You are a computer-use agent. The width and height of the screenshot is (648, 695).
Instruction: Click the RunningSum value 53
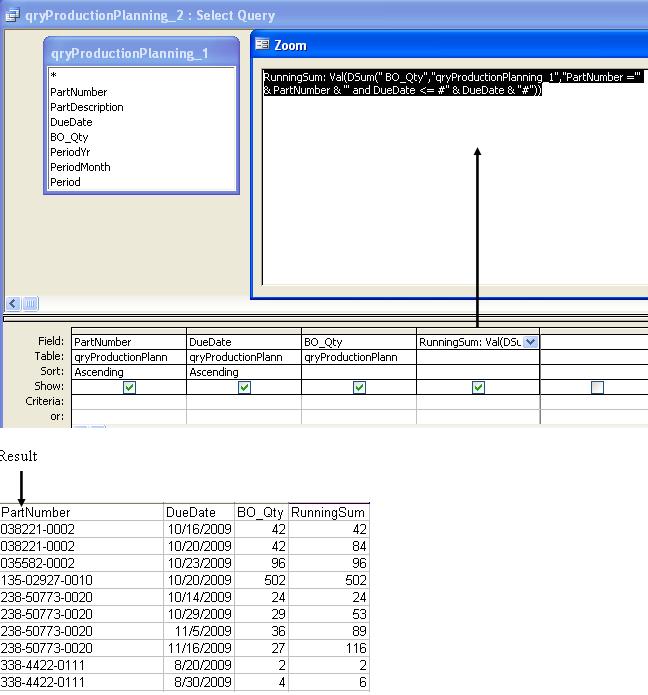pyautogui.click(x=328, y=614)
